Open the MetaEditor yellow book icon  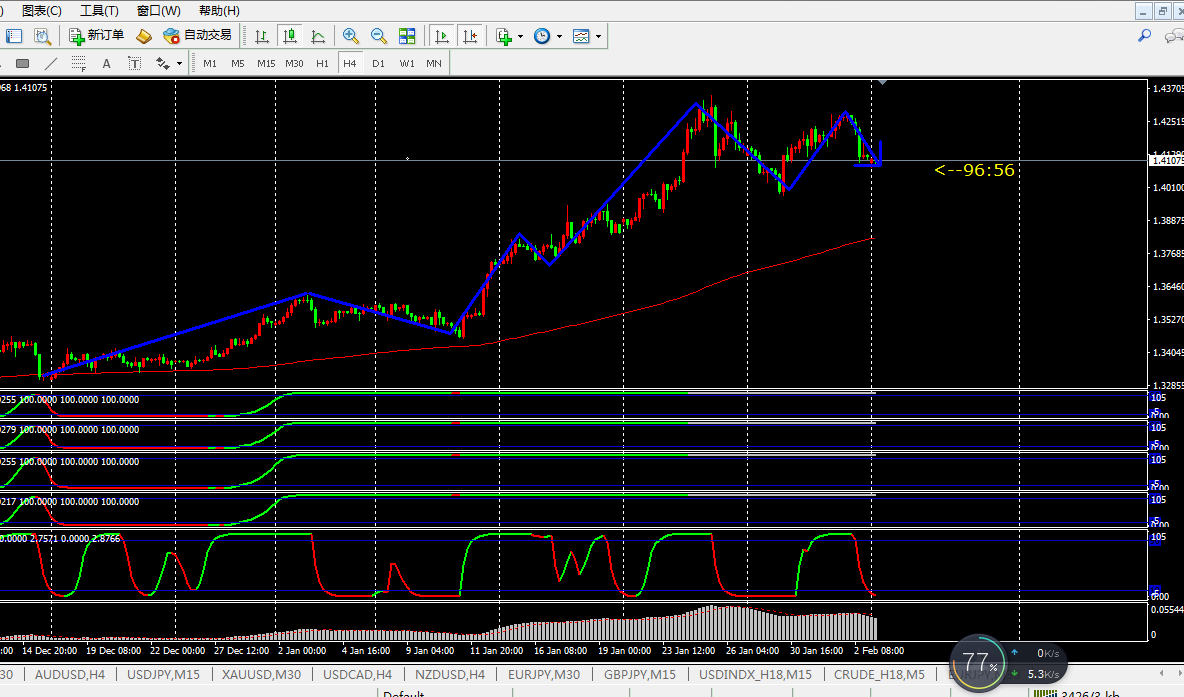coord(143,35)
